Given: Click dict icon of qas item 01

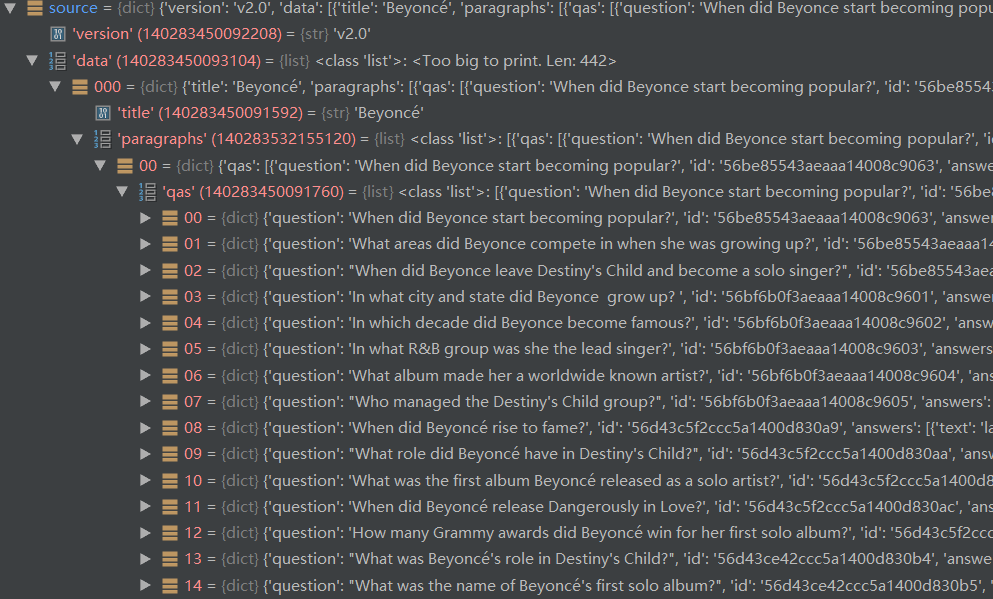Looking at the screenshot, I should pos(170,244).
